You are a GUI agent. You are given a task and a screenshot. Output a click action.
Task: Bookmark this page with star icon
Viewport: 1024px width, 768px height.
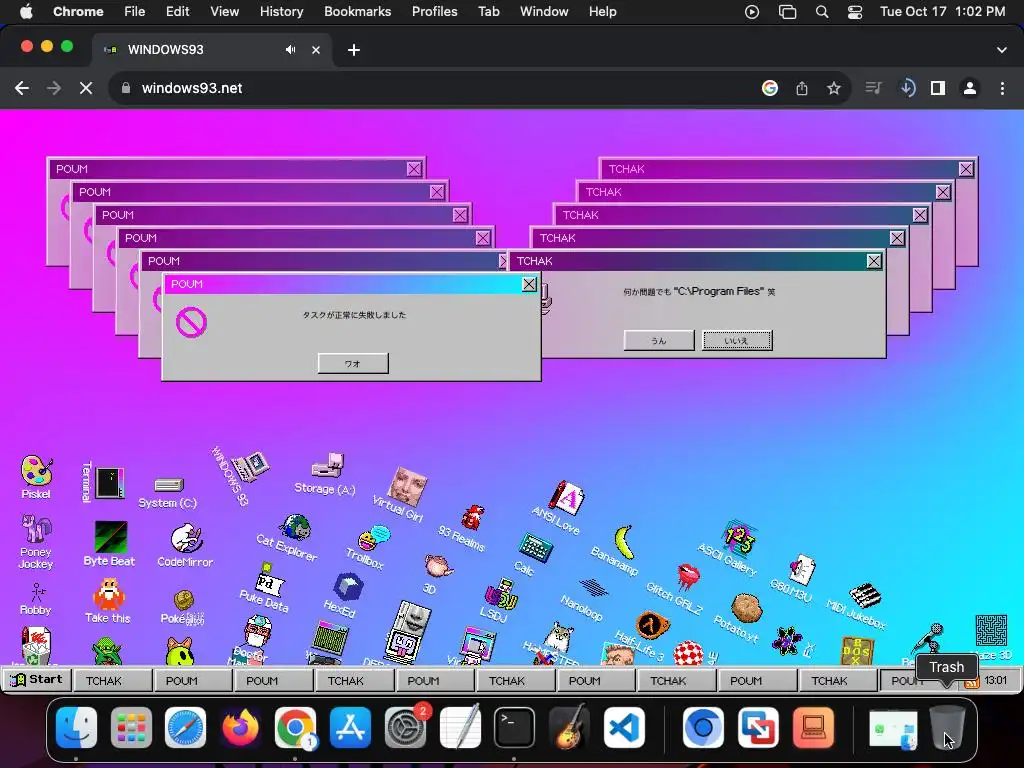[833, 88]
